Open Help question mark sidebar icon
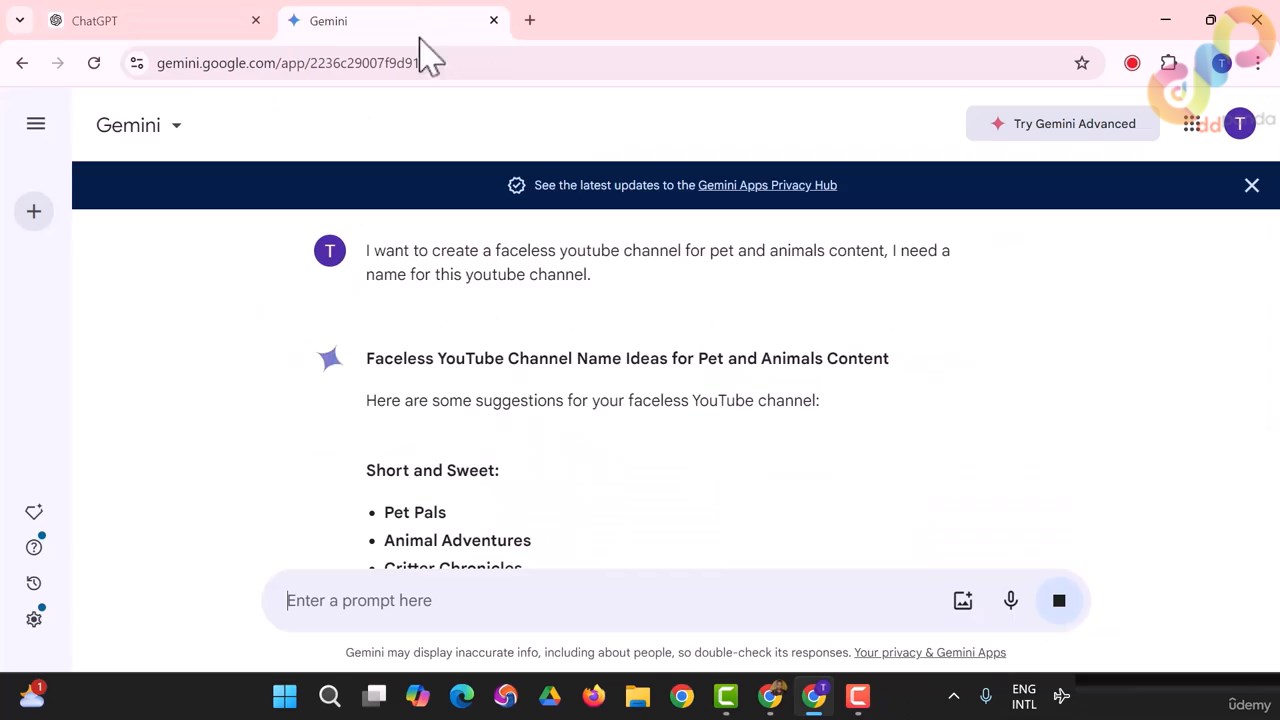This screenshot has width=1280, height=720. 34,547
